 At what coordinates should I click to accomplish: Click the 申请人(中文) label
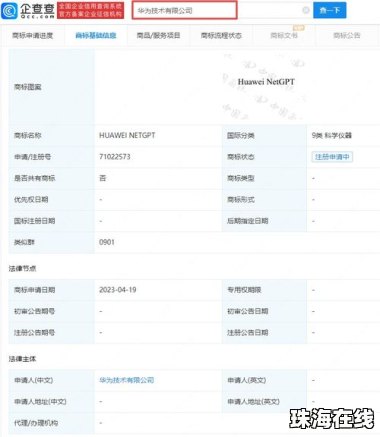point(33,380)
